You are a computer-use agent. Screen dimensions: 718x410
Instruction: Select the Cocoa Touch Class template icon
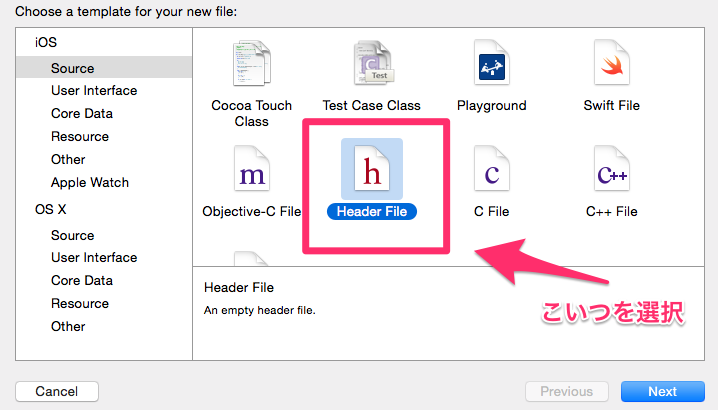click(251, 63)
